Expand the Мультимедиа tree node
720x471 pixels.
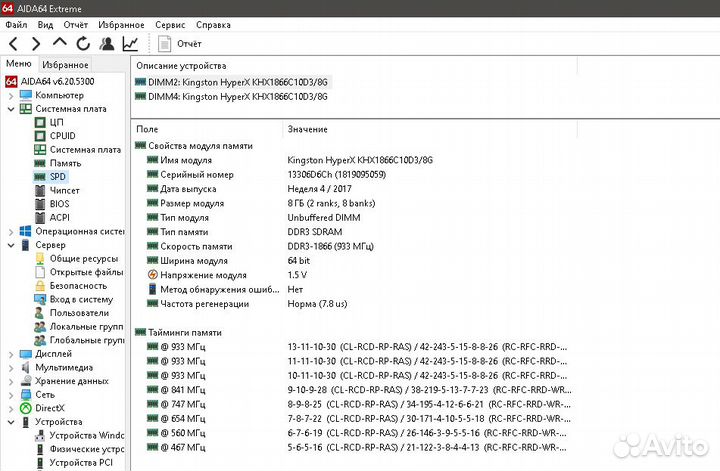tap(11, 368)
